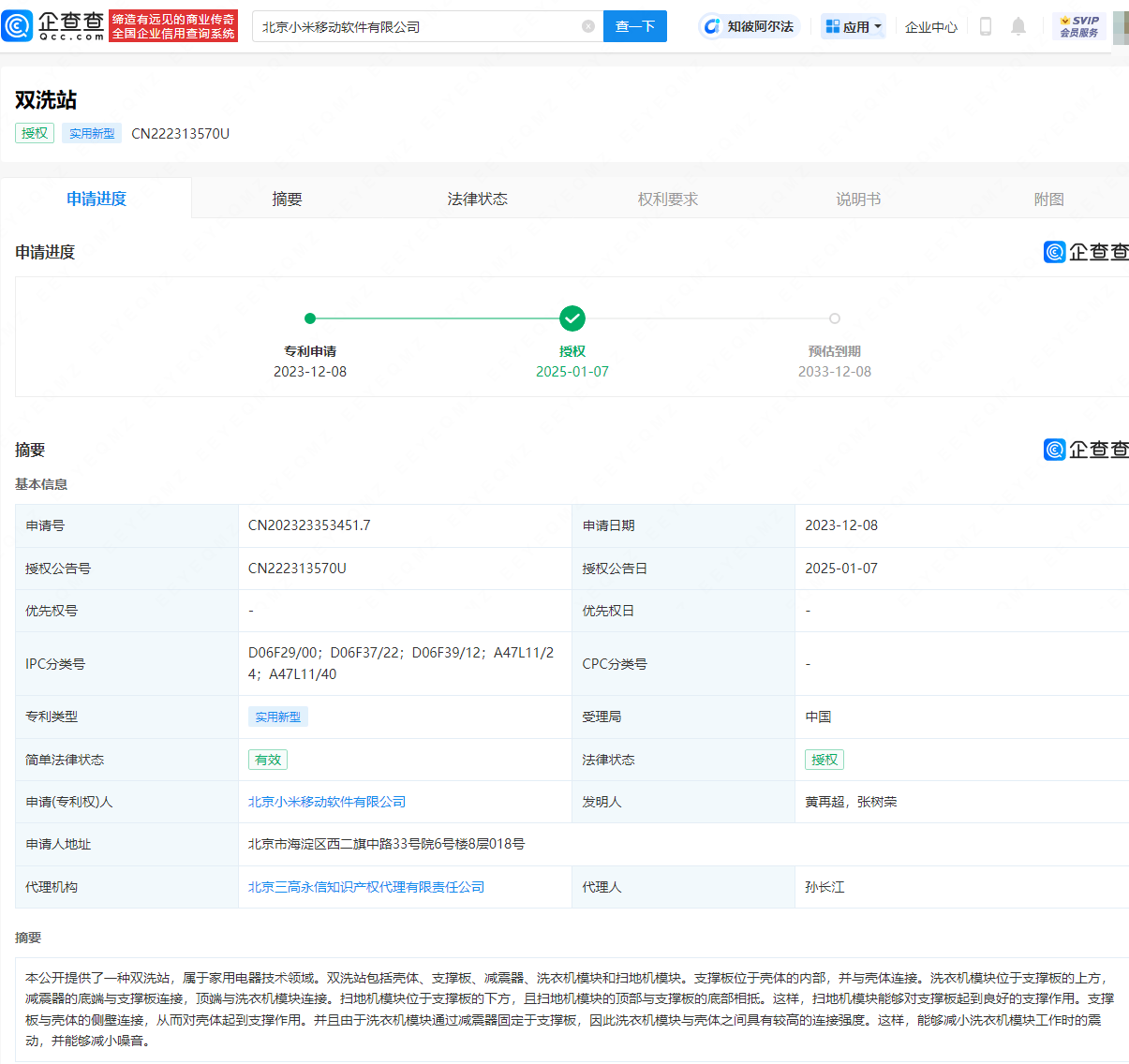View the 说明书 tab
Image resolution: width=1129 pixels, height=1064 pixels.
click(858, 199)
